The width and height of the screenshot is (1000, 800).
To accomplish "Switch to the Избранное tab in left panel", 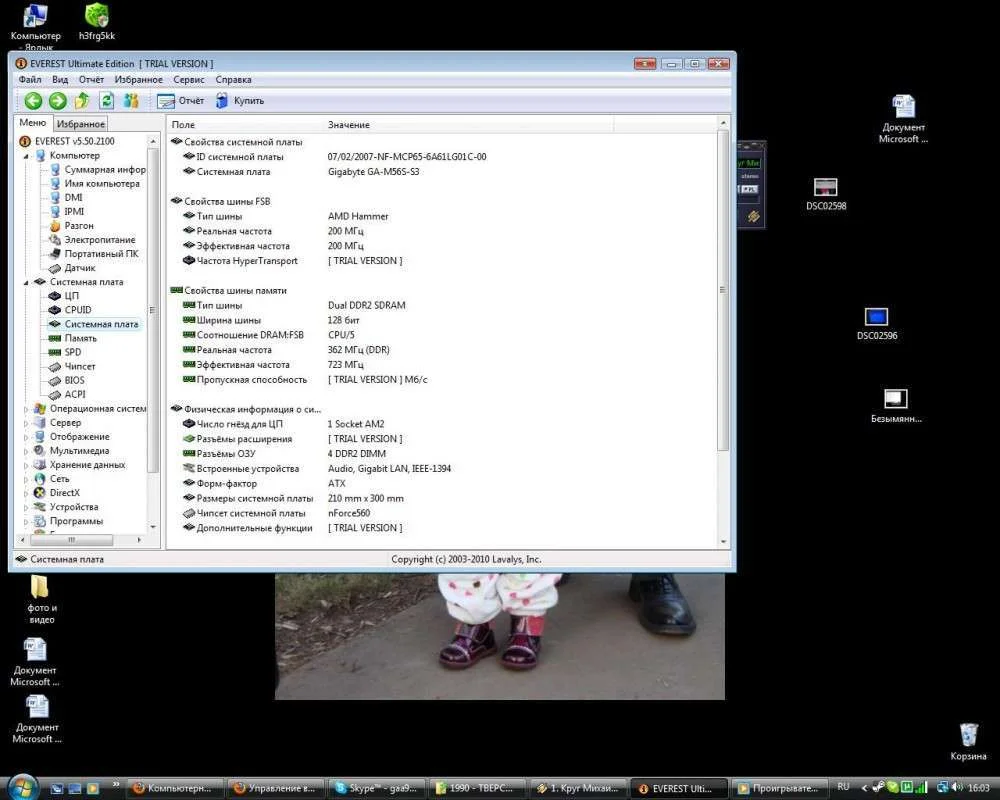I will point(80,124).
